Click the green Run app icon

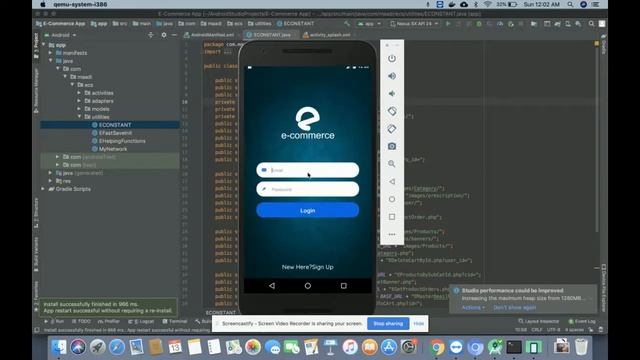click(448, 24)
